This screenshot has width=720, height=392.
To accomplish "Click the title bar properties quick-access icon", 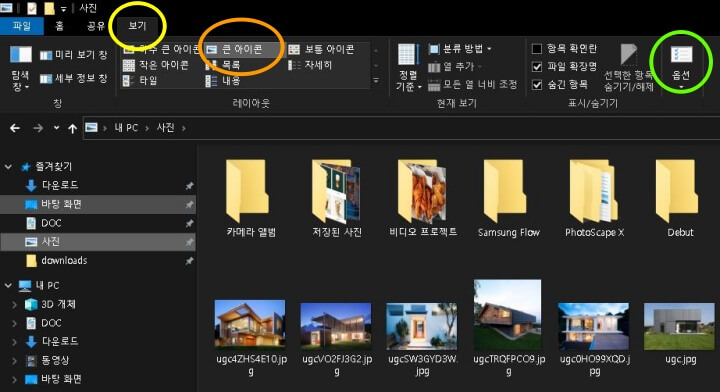I will click(x=32, y=8).
